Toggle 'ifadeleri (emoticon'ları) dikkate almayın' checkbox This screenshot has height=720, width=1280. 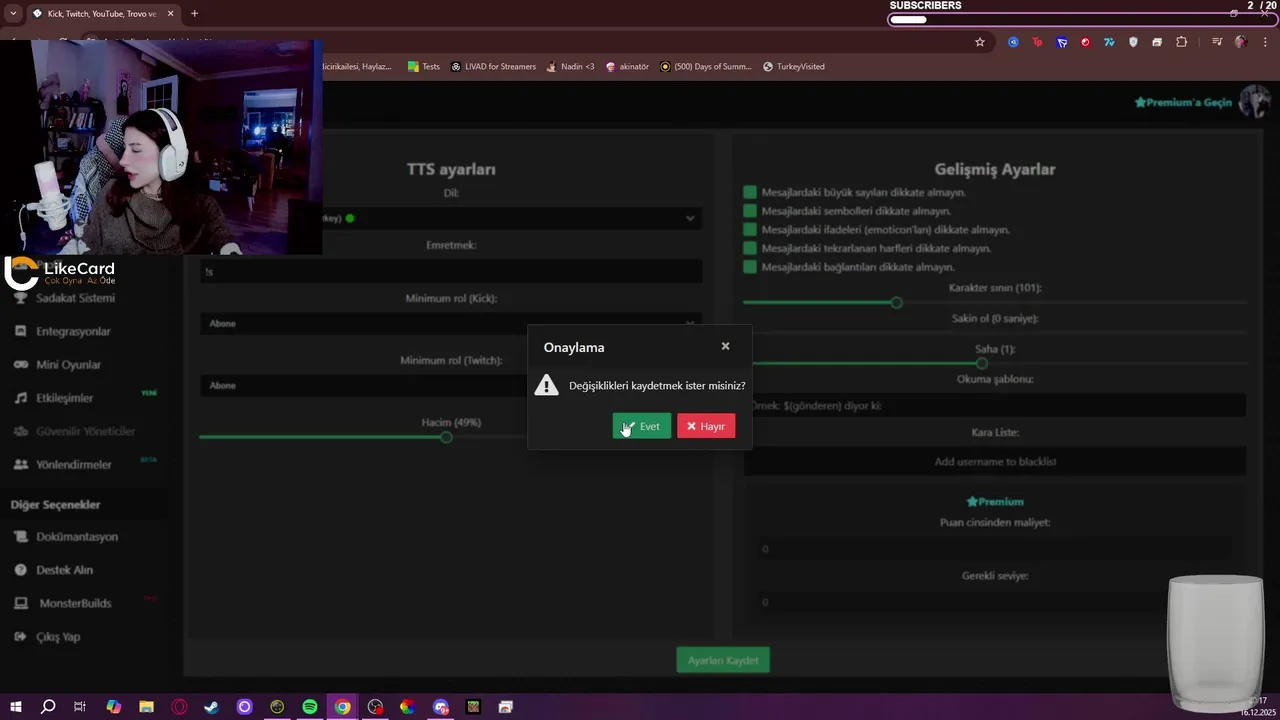point(750,230)
